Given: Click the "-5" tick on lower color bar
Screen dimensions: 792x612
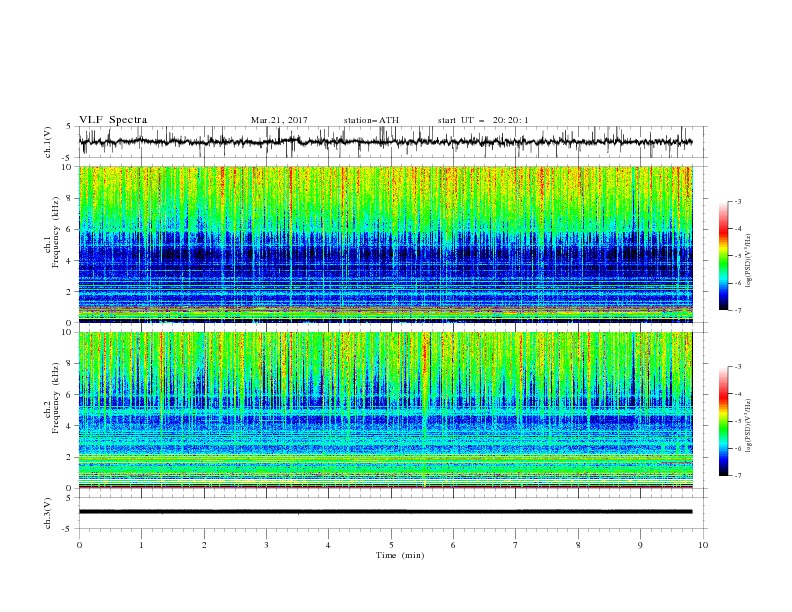Looking at the screenshot, I should point(737,421).
